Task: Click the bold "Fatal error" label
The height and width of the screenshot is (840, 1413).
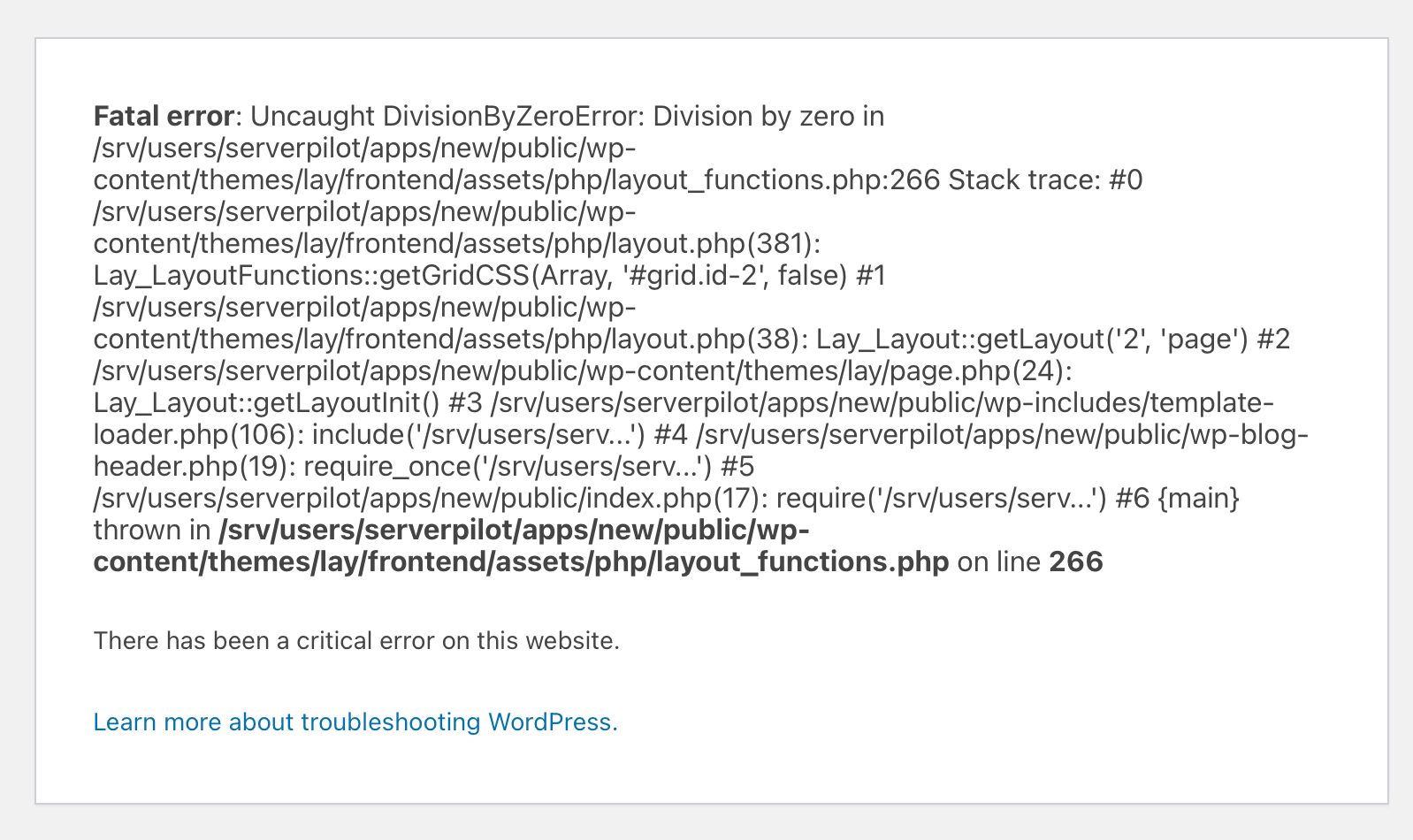Action: point(164,116)
